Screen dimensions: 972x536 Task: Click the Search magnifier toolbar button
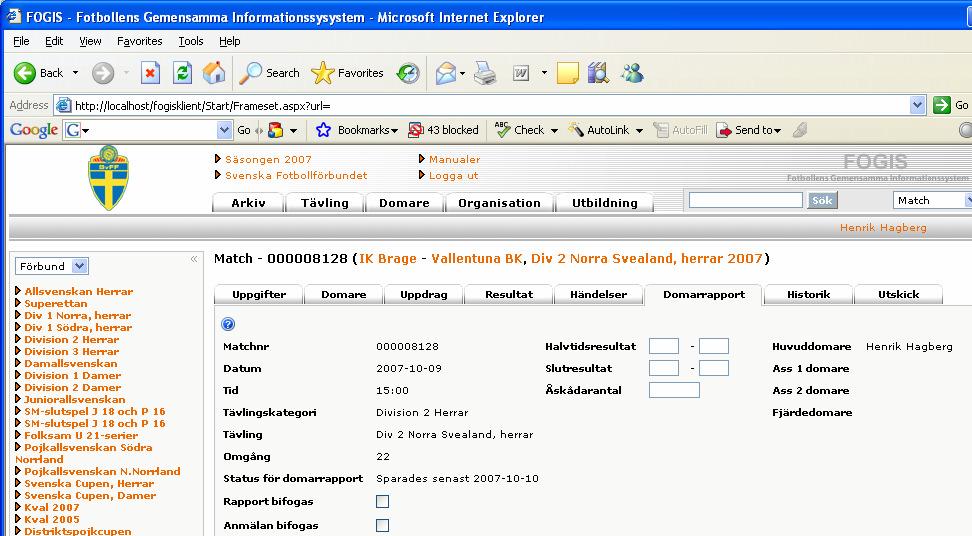(x=269, y=73)
